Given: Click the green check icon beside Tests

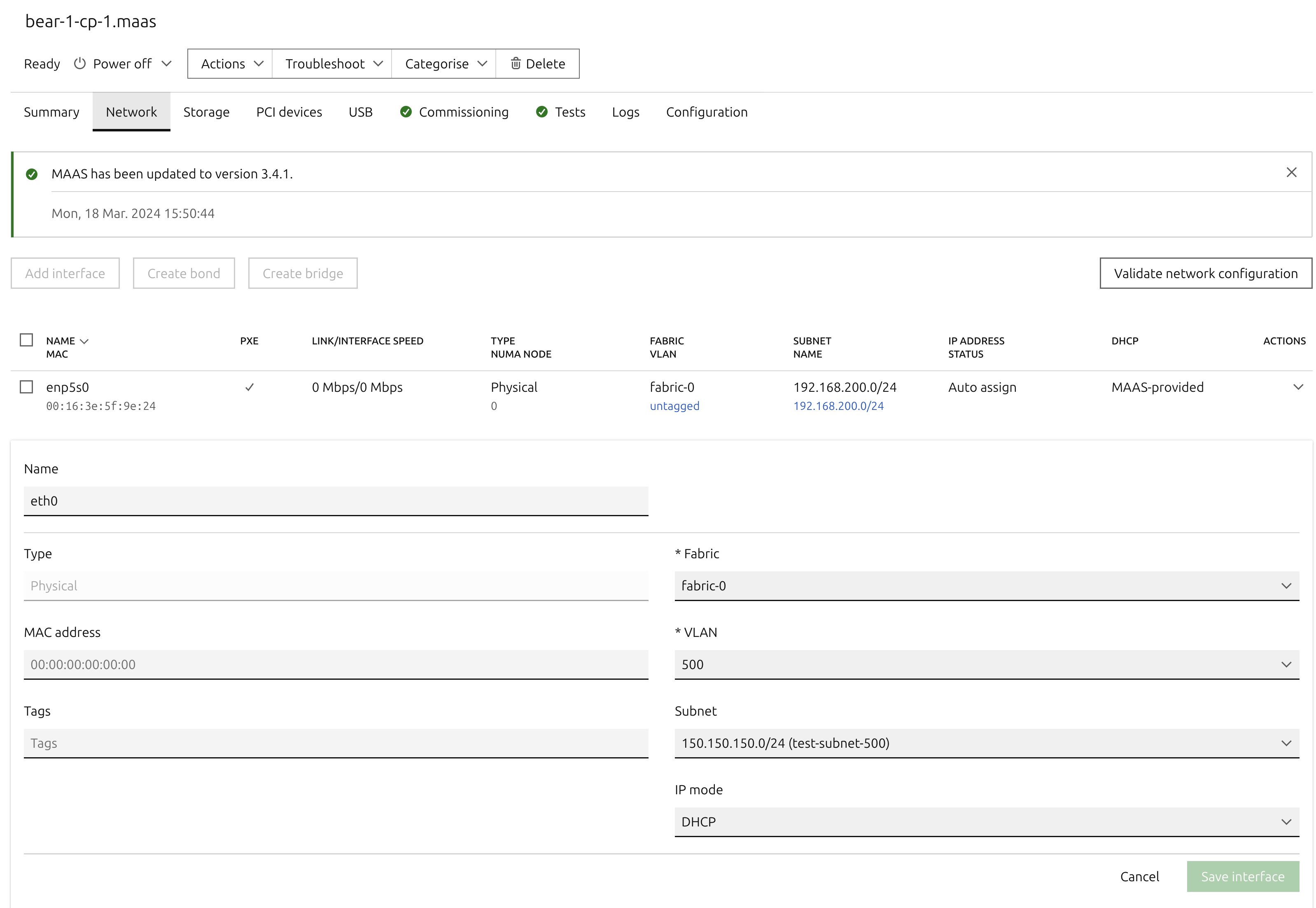Looking at the screenshot, I should click(541, 112).
